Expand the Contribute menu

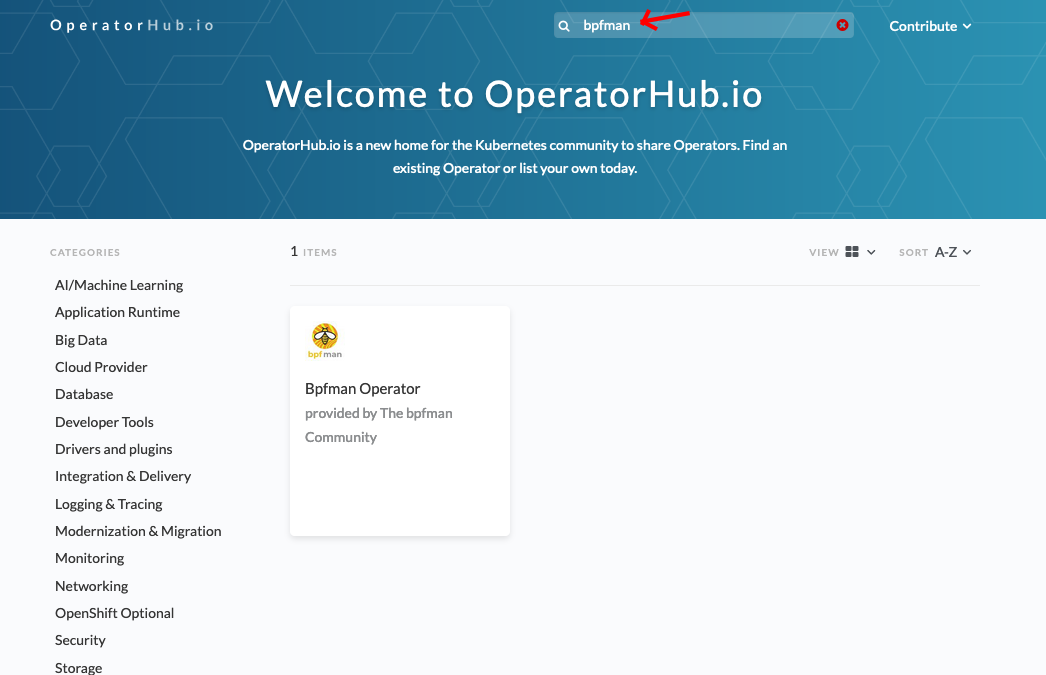(x=929, y=26)
